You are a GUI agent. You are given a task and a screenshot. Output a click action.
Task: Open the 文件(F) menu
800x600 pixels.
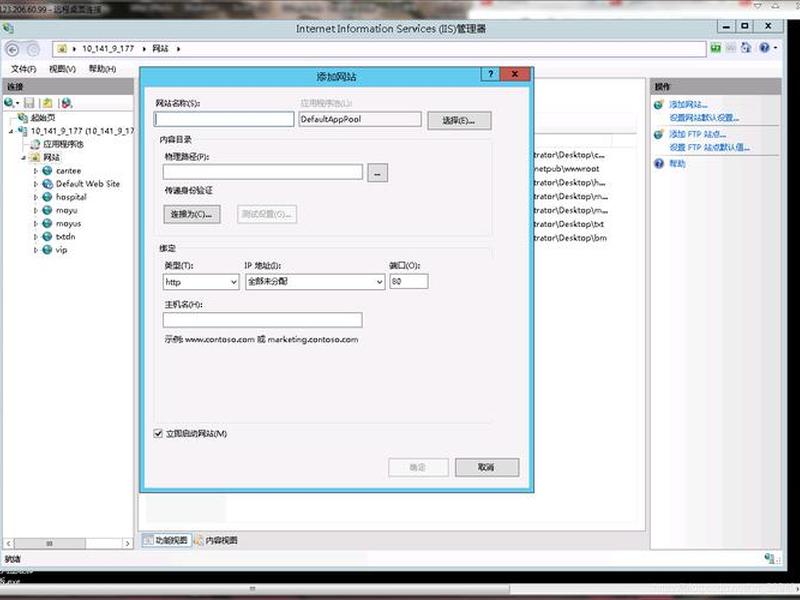click(x=23, y=69)
